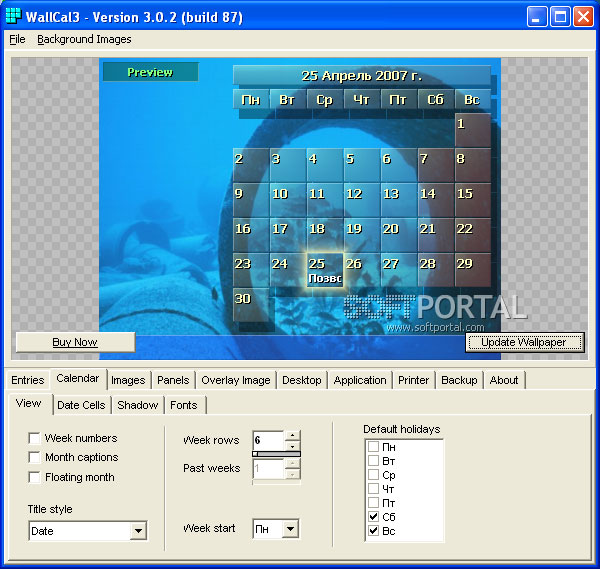Click the Past weeks value field
This screenshot has width=600, height=569.
(269, 468)
